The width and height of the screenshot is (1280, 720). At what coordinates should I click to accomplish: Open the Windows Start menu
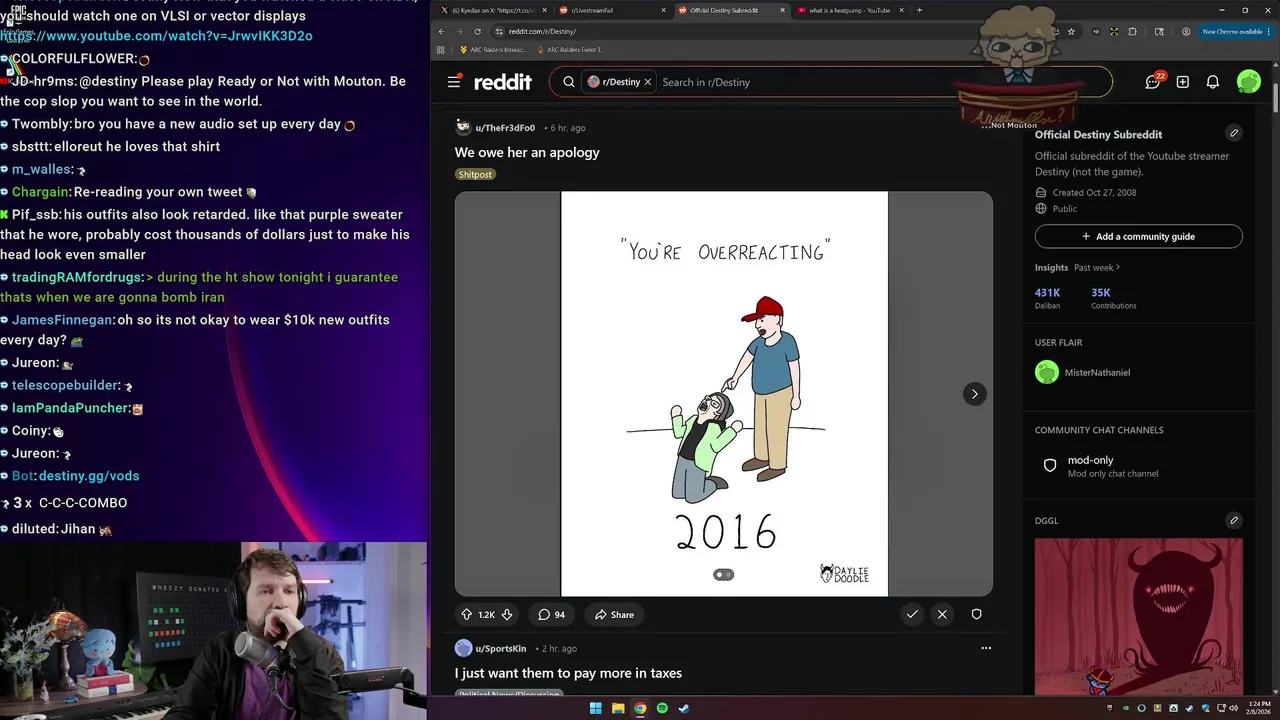[596, 708]
